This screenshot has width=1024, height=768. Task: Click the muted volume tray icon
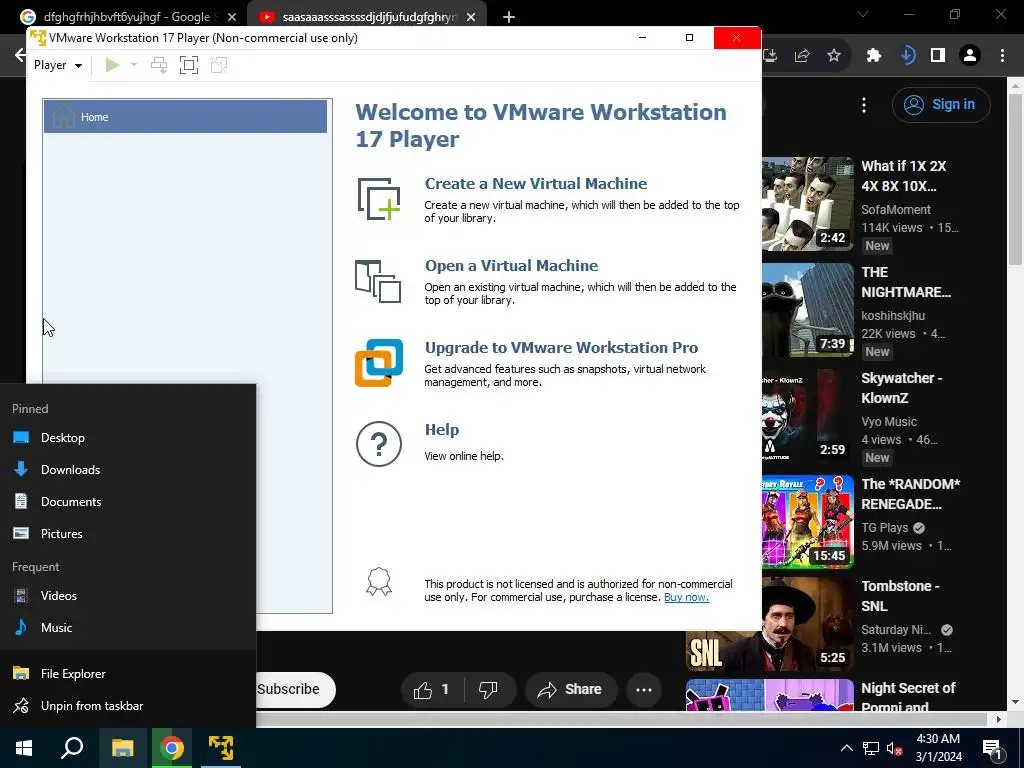(x=894, y=748)
